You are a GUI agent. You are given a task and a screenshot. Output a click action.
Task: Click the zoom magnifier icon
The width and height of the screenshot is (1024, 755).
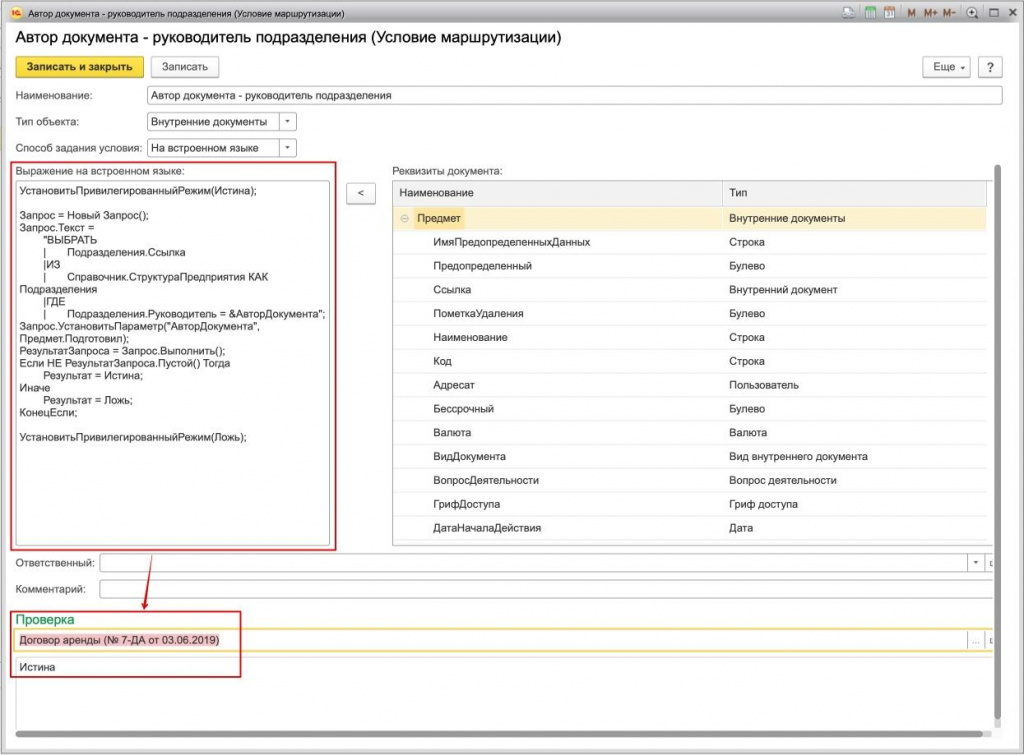[x=971, y=13]
